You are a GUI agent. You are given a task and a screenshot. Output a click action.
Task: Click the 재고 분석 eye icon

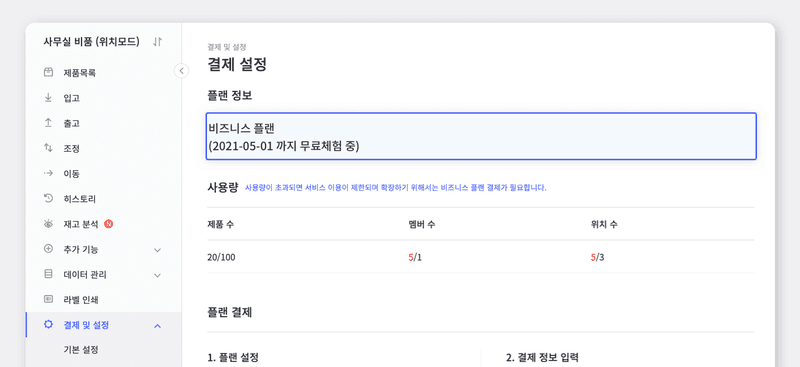[48, 224]
